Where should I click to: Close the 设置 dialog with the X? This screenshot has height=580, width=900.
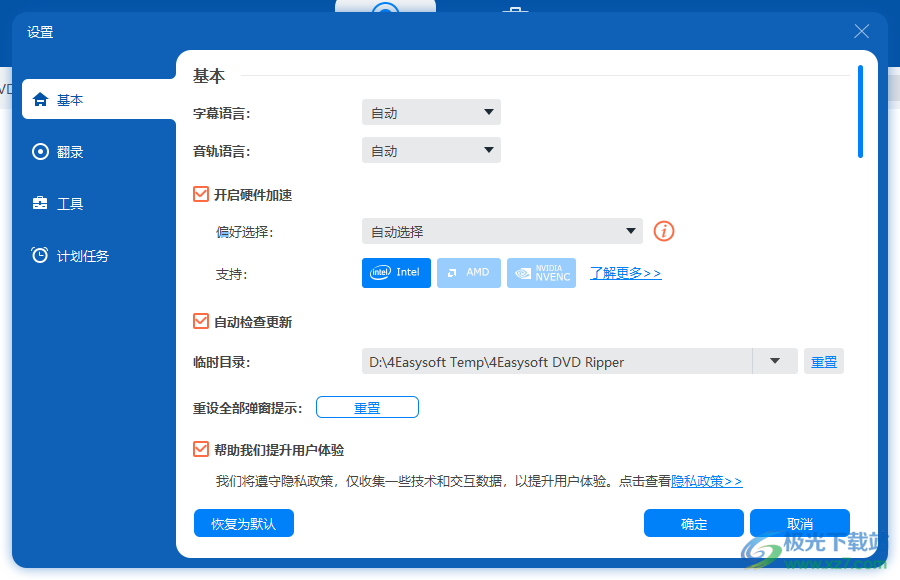pyautogui.click(x=862, y=31)
